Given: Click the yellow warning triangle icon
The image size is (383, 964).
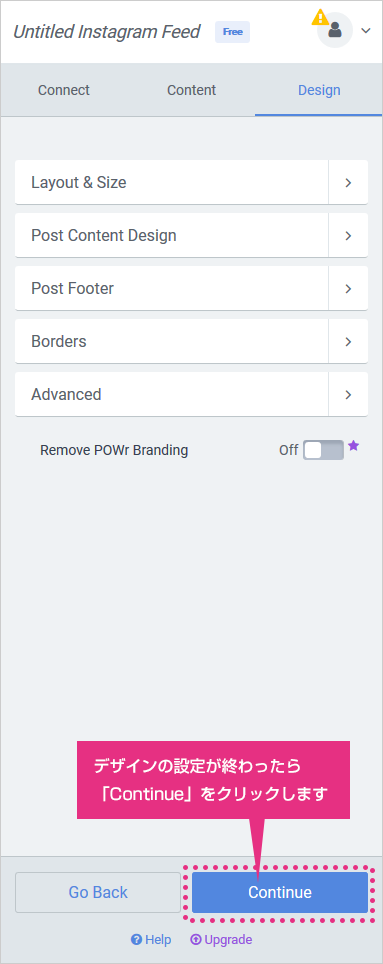Looking at the screenshot, I should click(320, 17).
